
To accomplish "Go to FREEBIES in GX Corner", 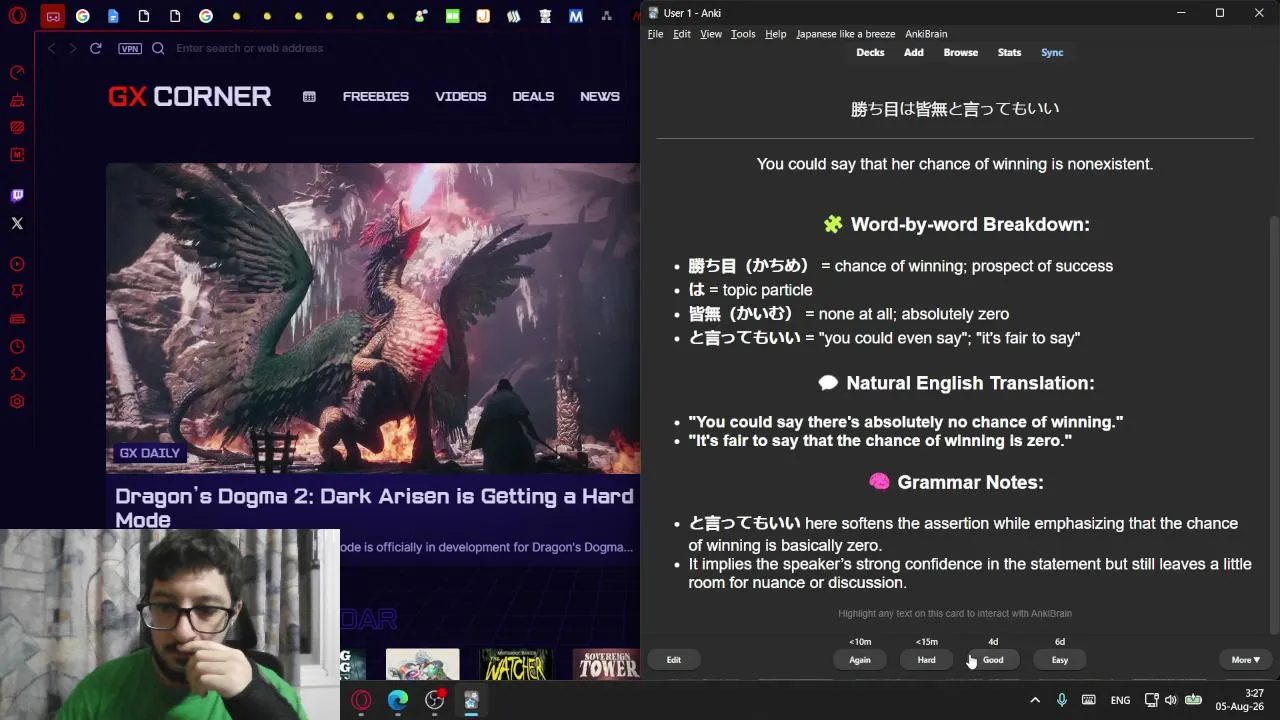I will click(x=376, y=96).
